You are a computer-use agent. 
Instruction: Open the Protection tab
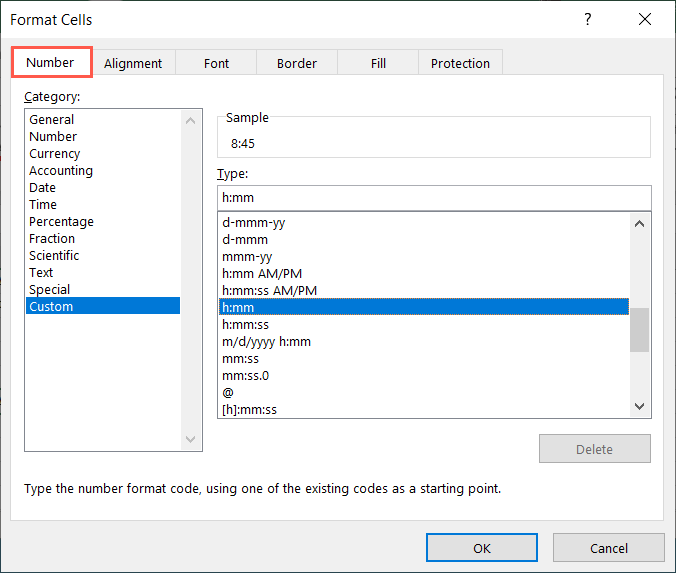(x=460, y=63)
